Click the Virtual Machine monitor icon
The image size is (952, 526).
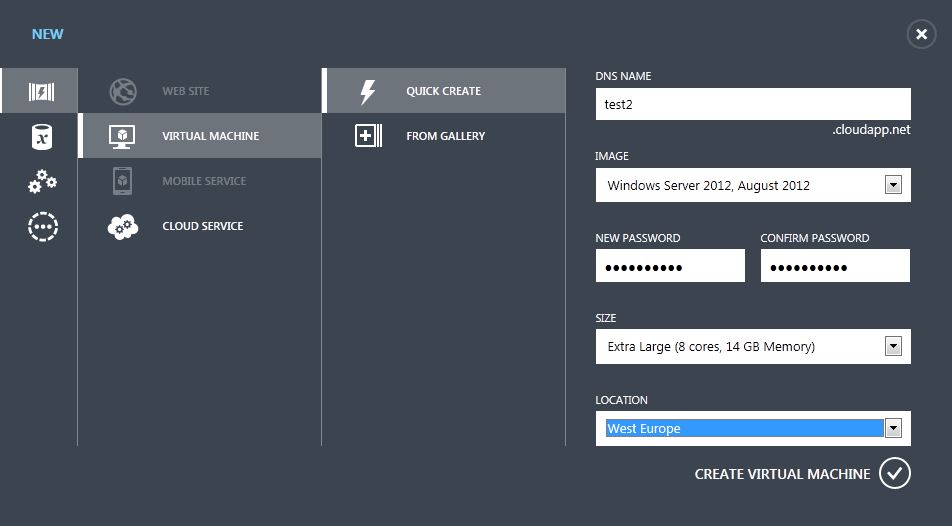pos(123,136)
